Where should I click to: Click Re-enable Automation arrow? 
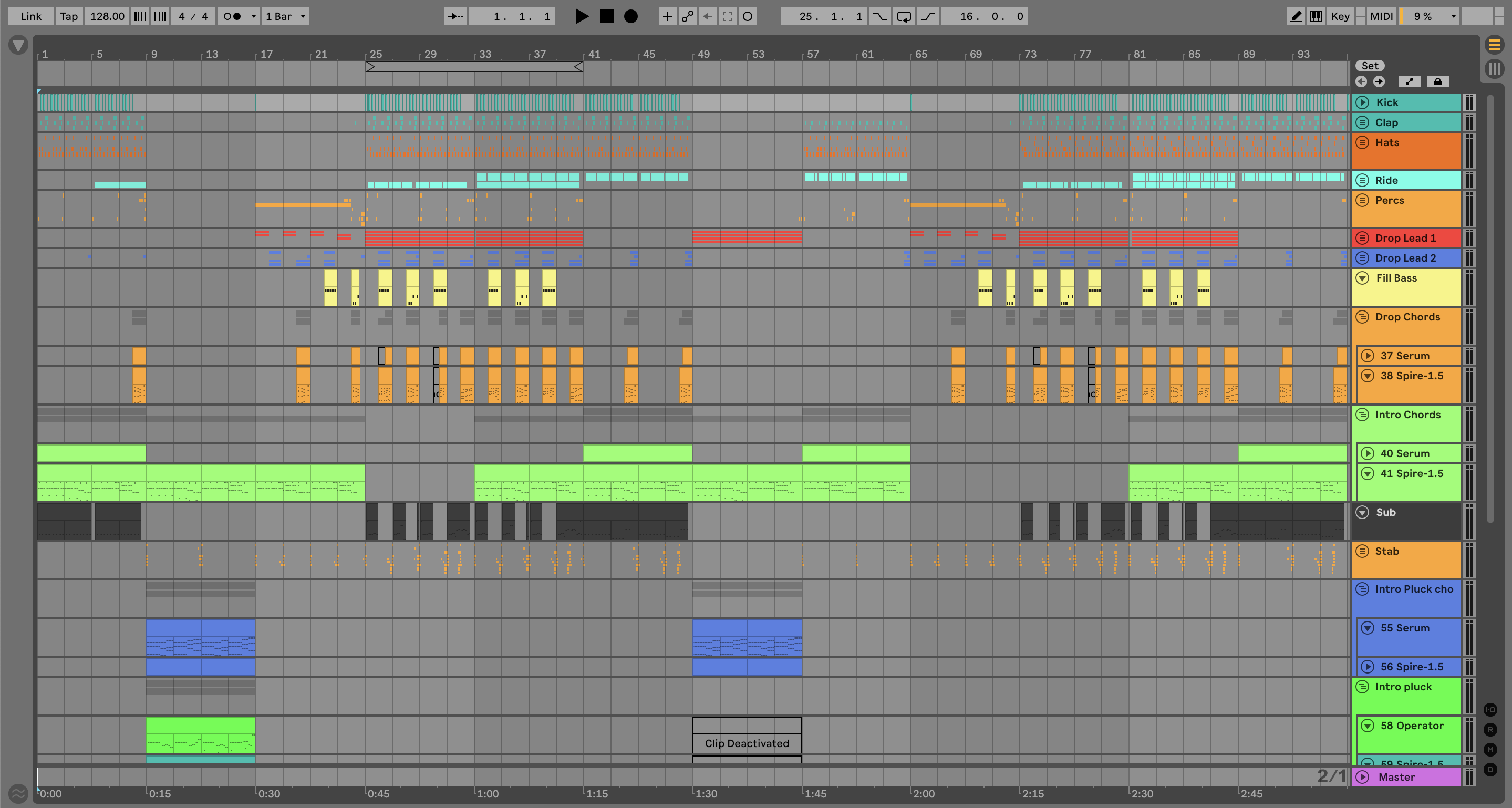pos(707,16)
